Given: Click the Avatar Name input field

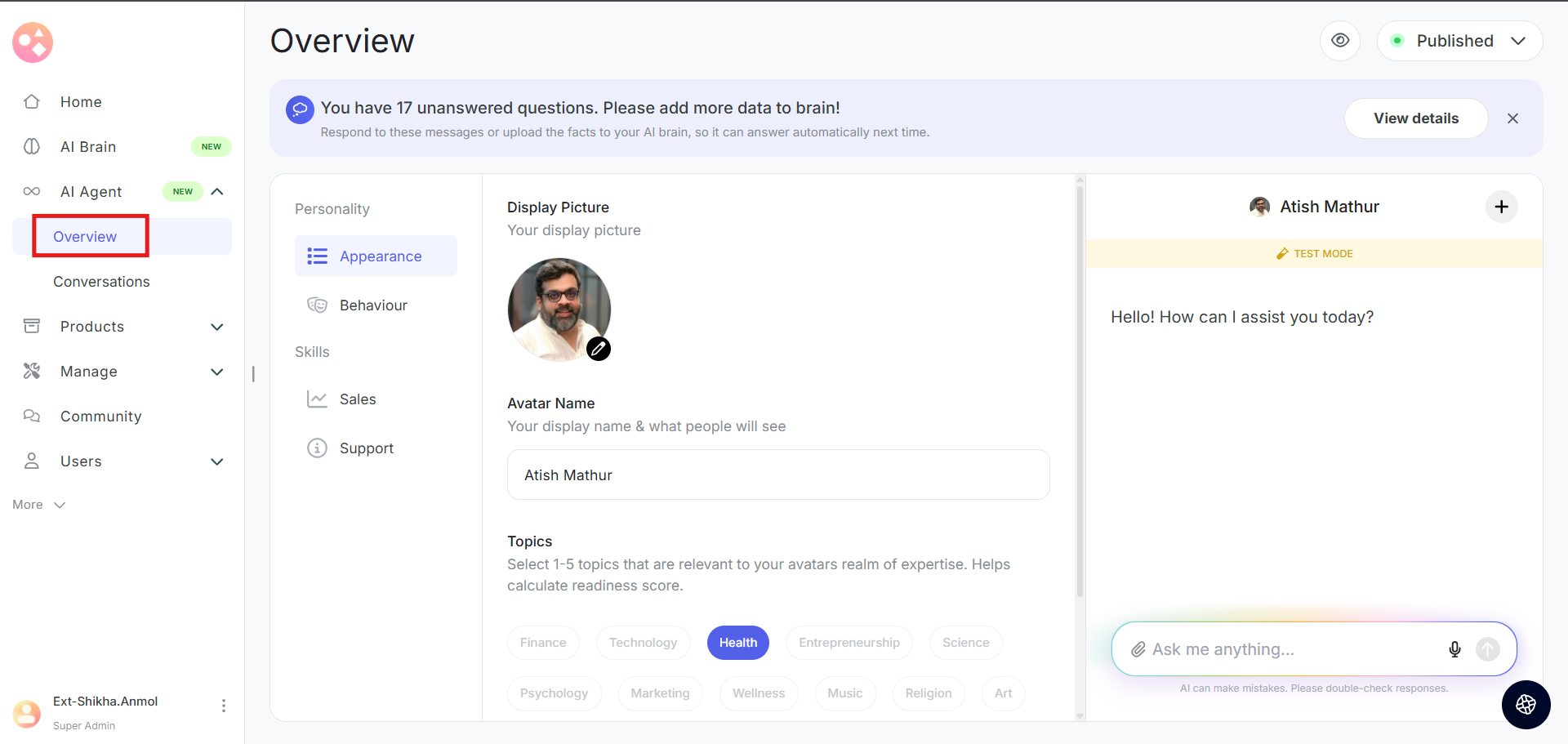Looking at the screenshot, I should pyautogui.click(x=777, y=475).
